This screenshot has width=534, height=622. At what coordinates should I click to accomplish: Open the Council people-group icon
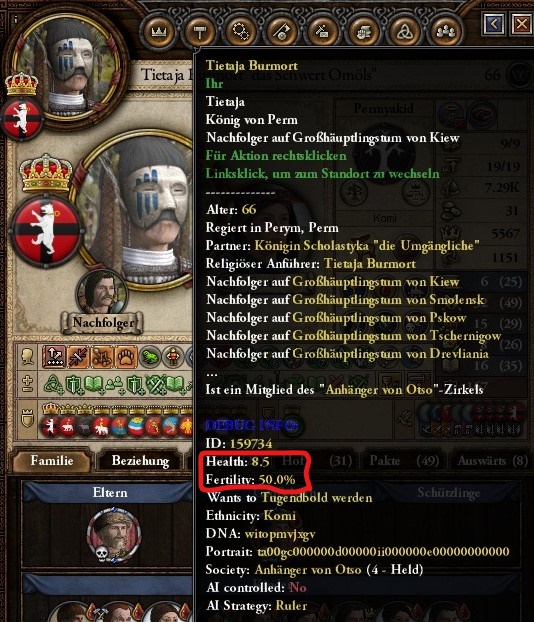coord(447,31)
